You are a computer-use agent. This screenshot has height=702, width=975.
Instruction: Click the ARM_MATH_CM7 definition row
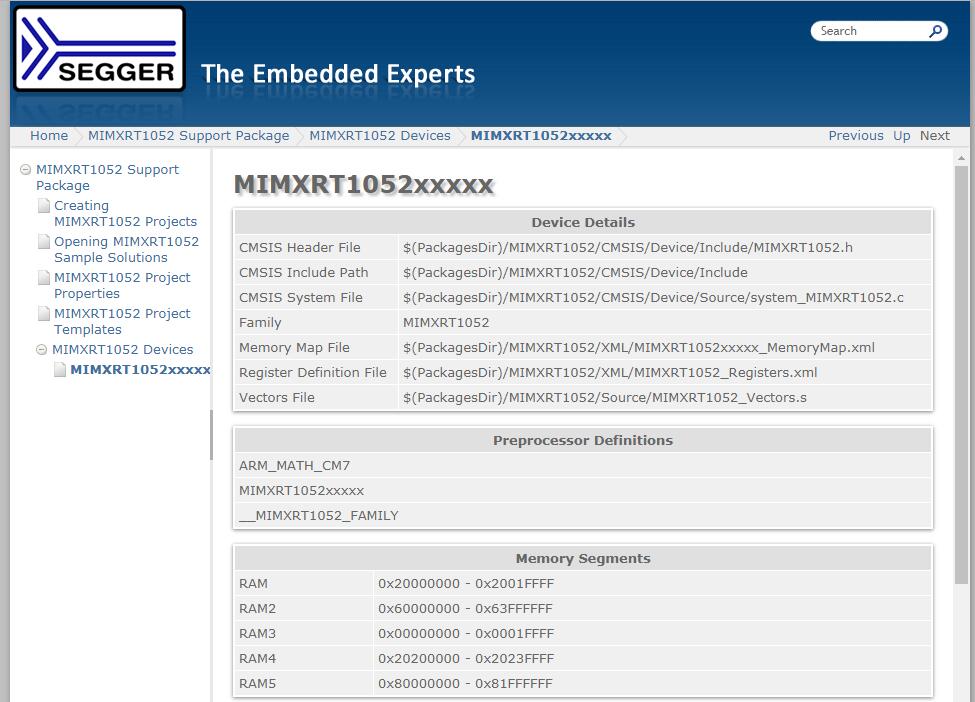[x=583, y=465]
